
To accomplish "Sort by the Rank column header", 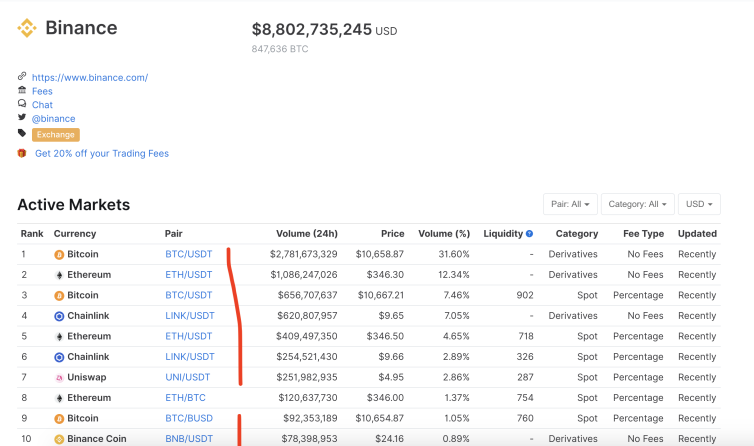I will click(32, 233).
